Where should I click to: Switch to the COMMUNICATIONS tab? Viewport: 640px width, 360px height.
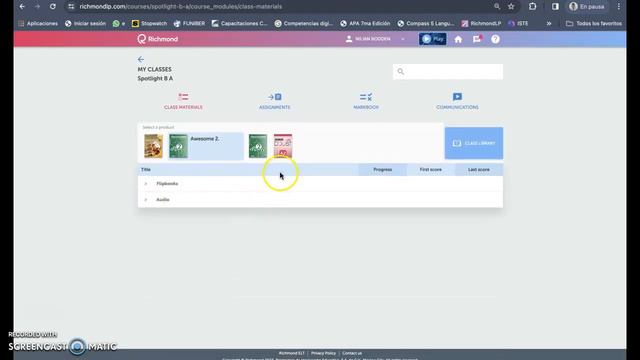click(457, 101)
